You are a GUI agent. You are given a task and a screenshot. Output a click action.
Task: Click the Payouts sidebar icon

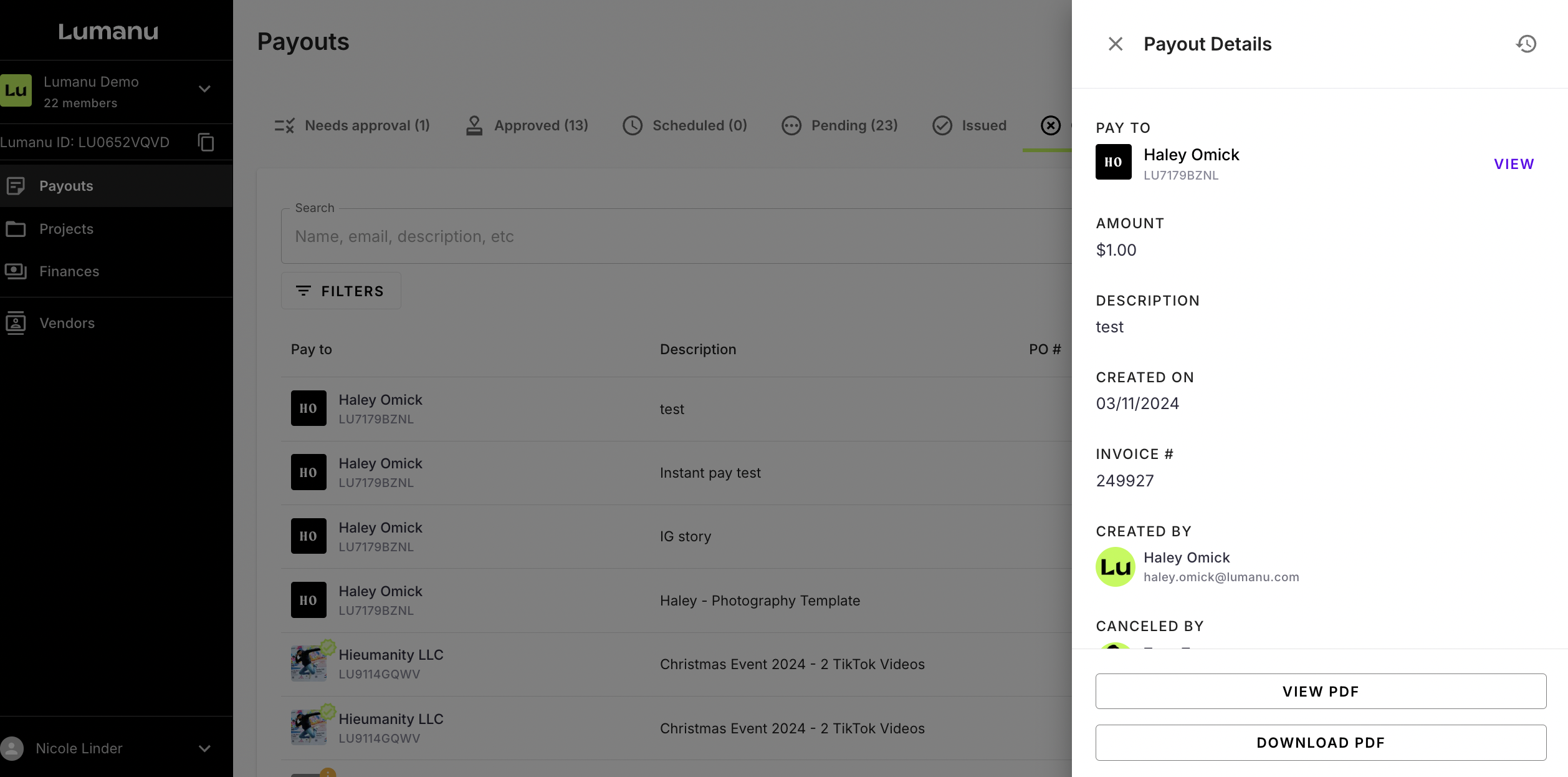pyautogui.click(x=16, y=186)
